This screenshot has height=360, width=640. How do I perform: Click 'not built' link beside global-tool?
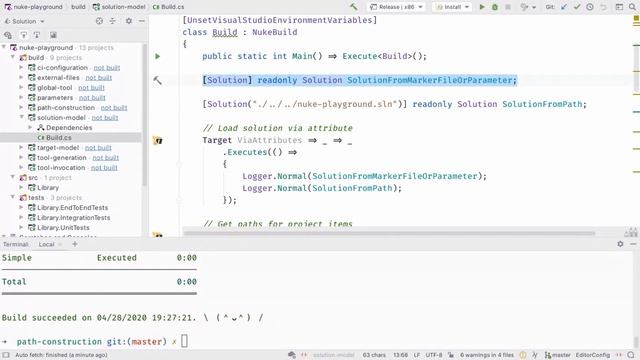click(91, 87)
